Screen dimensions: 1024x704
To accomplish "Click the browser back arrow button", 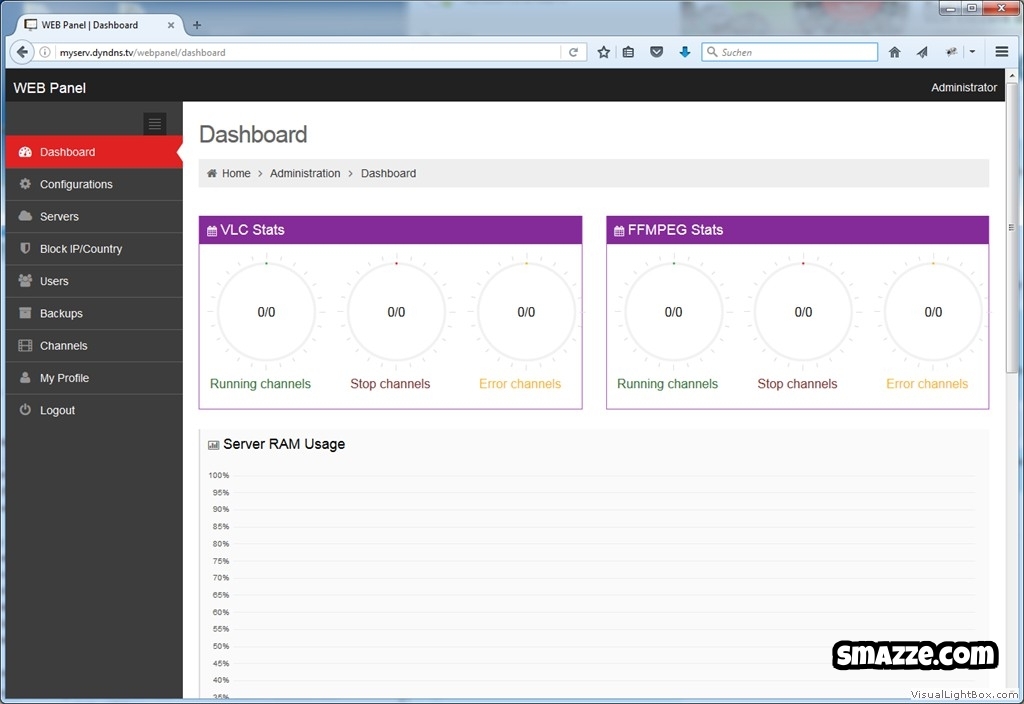I will [22, 52].
